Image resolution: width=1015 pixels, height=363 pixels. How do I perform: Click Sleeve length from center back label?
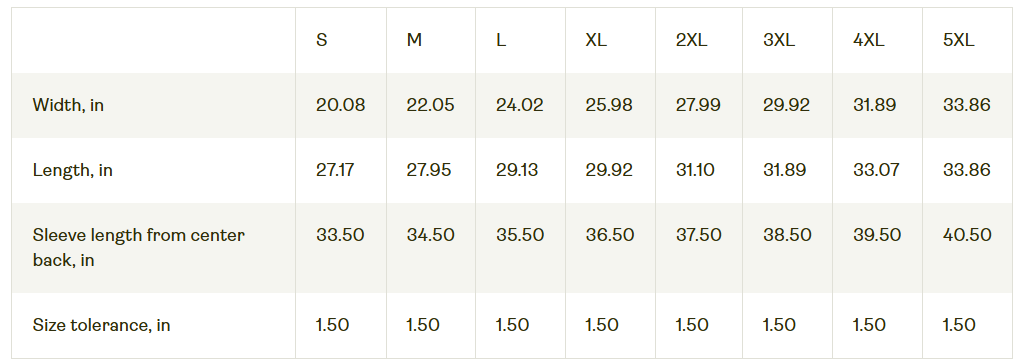click(x=139, y=247)
